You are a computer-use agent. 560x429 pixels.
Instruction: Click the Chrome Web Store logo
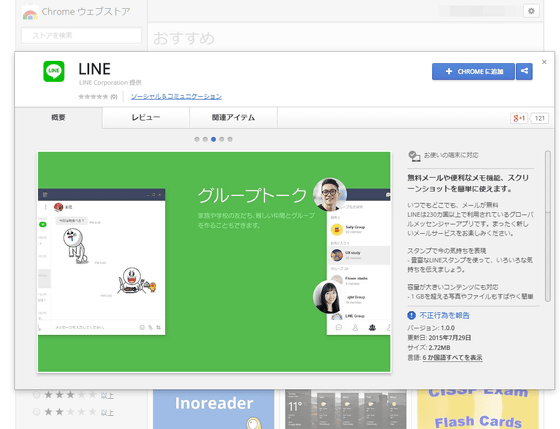pos(30,13)
